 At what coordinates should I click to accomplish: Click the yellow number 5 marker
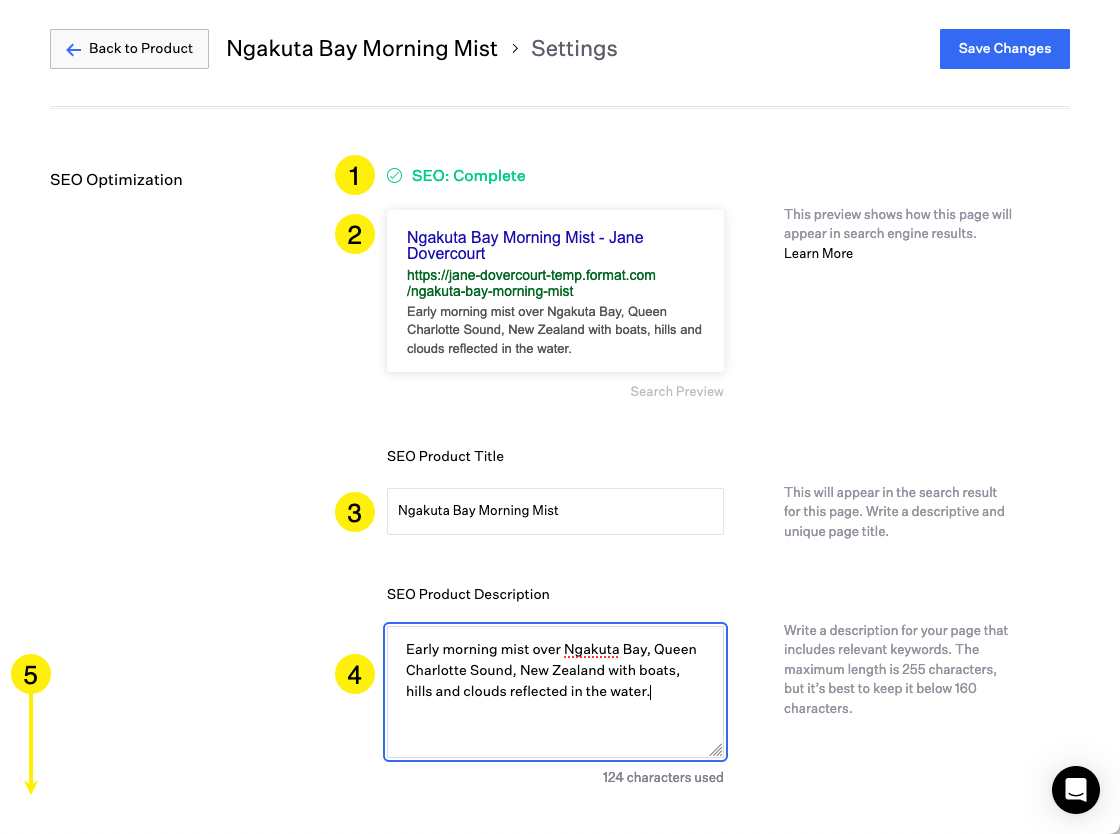point(31,675)
